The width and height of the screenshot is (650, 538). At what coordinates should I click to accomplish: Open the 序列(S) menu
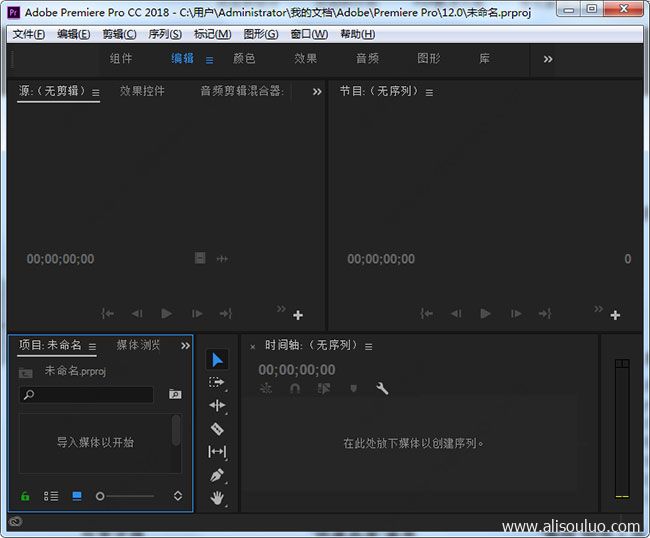point(165,34)
